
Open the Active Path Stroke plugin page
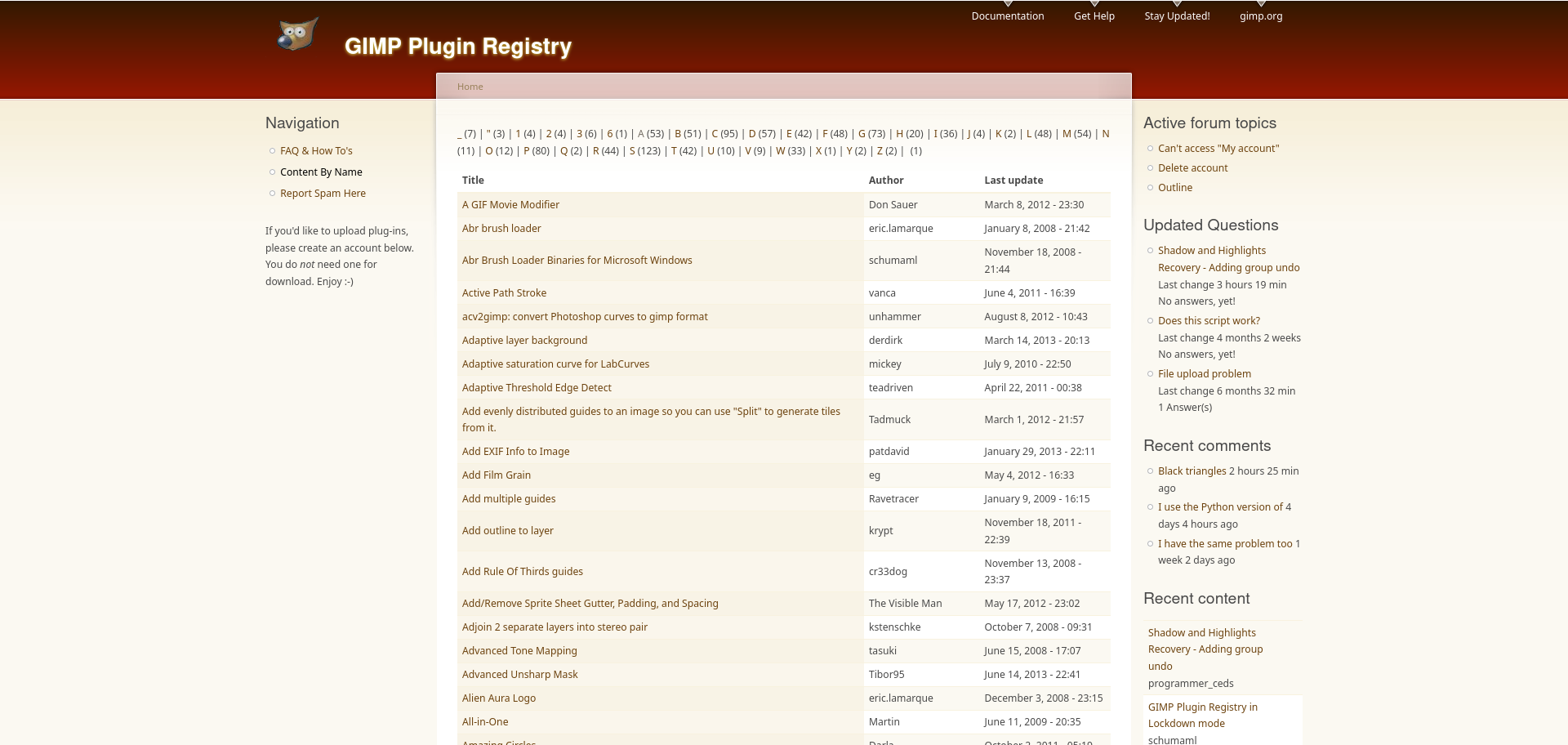pos(504,293)
